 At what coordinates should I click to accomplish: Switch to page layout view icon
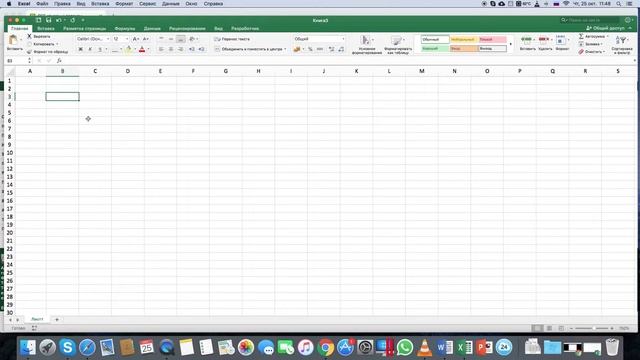[x=549, y=328]
